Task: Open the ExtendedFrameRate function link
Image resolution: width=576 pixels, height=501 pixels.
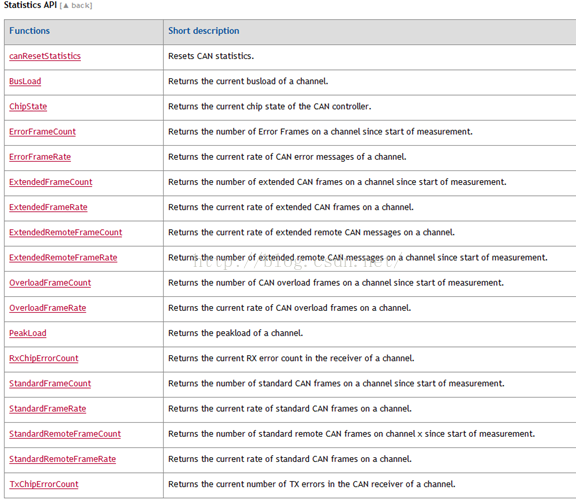Action: click(x=48, y=207)
